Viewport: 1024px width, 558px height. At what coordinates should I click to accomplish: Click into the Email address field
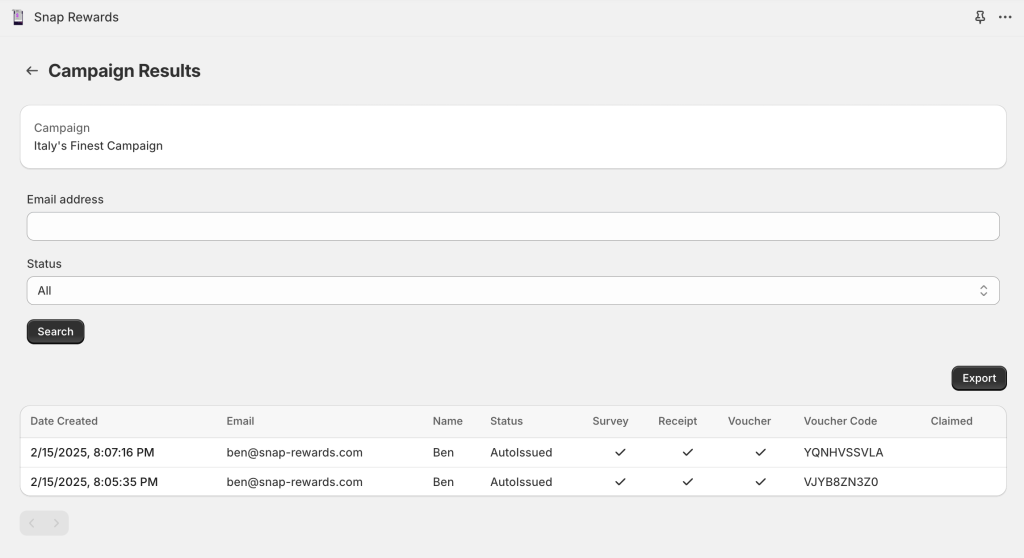click(x=512, y=226)
